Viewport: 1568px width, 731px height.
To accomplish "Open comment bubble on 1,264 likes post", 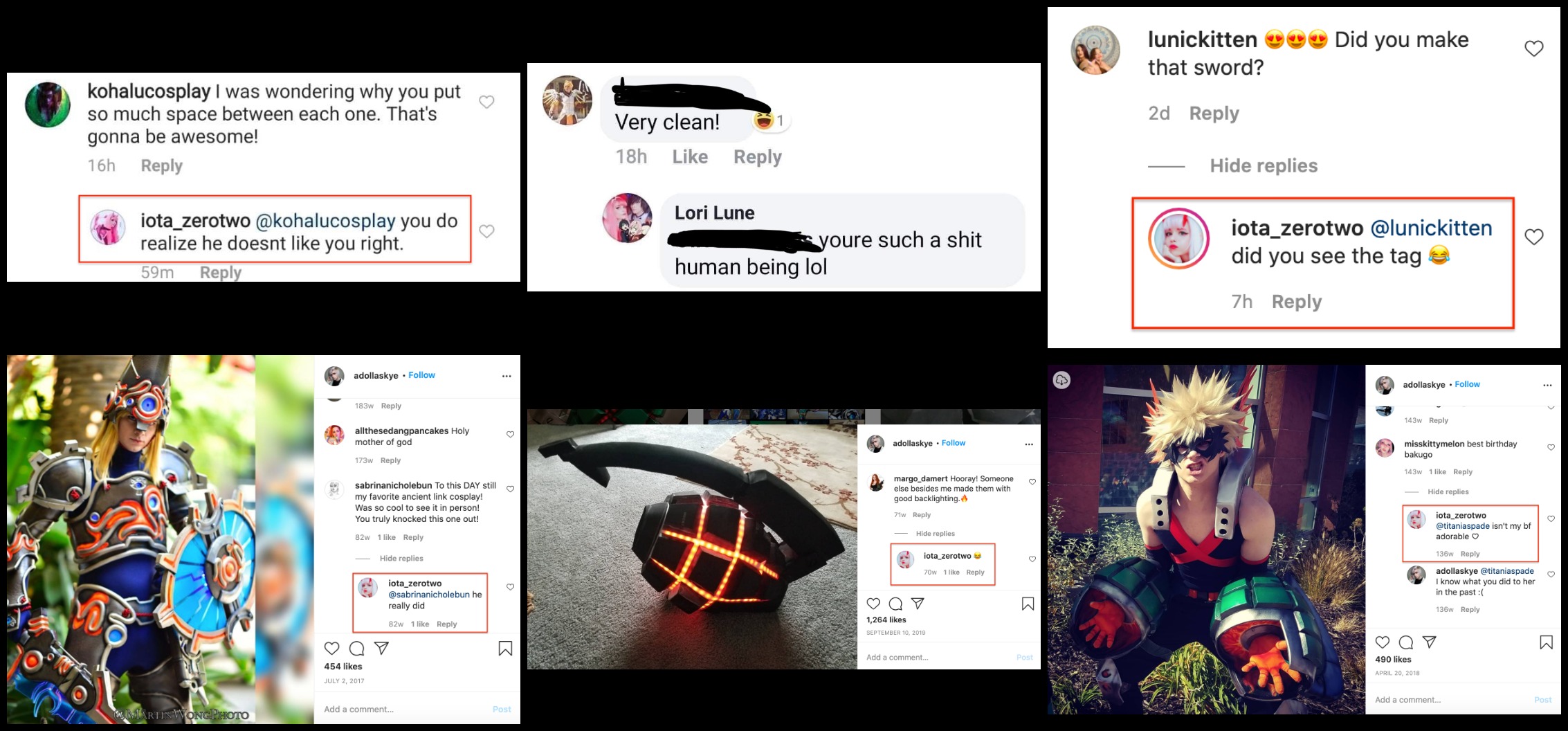I will (x=895, y=604).
